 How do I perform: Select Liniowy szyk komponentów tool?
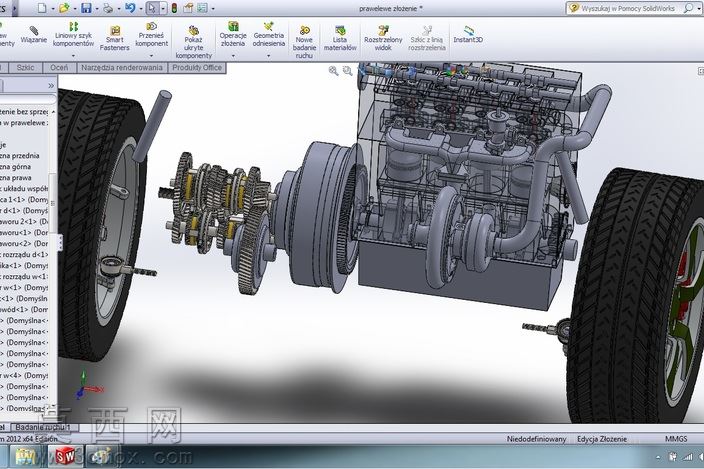(73, 34)
